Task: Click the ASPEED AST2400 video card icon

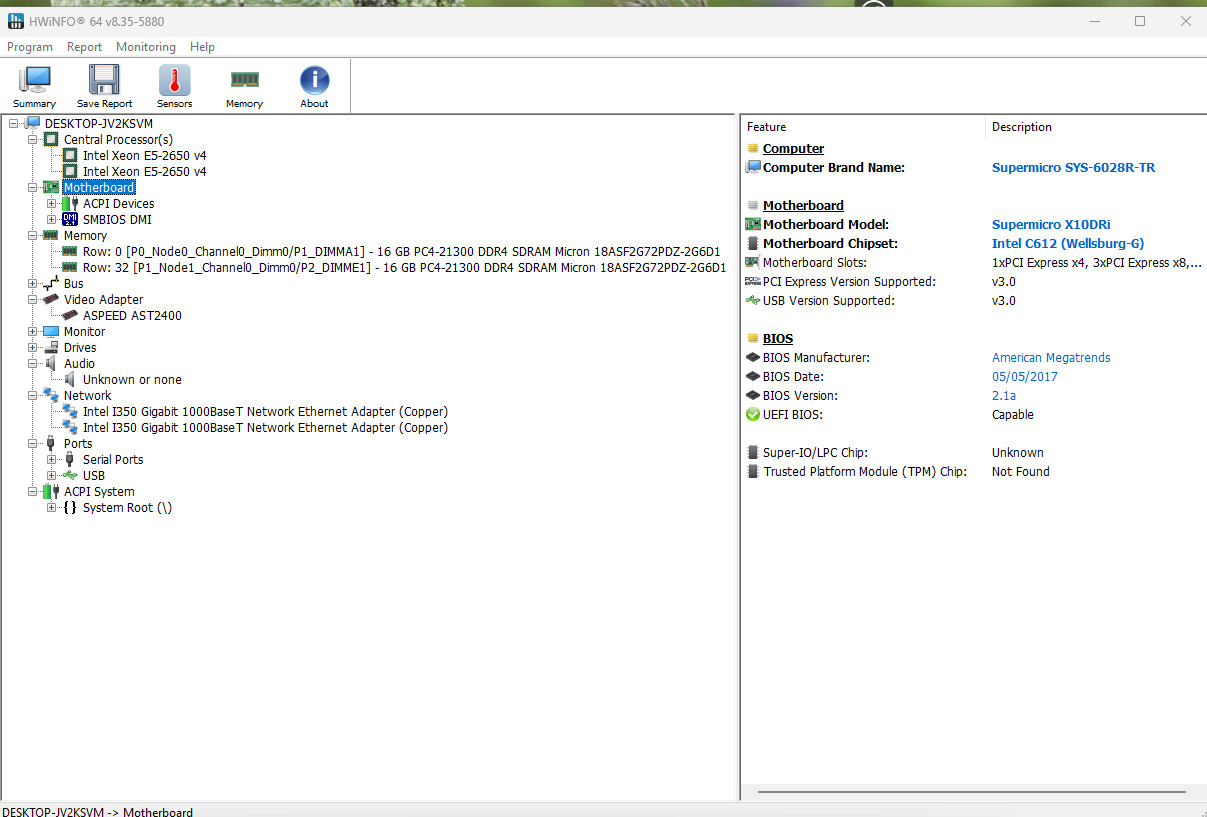Action: point(70,316)
